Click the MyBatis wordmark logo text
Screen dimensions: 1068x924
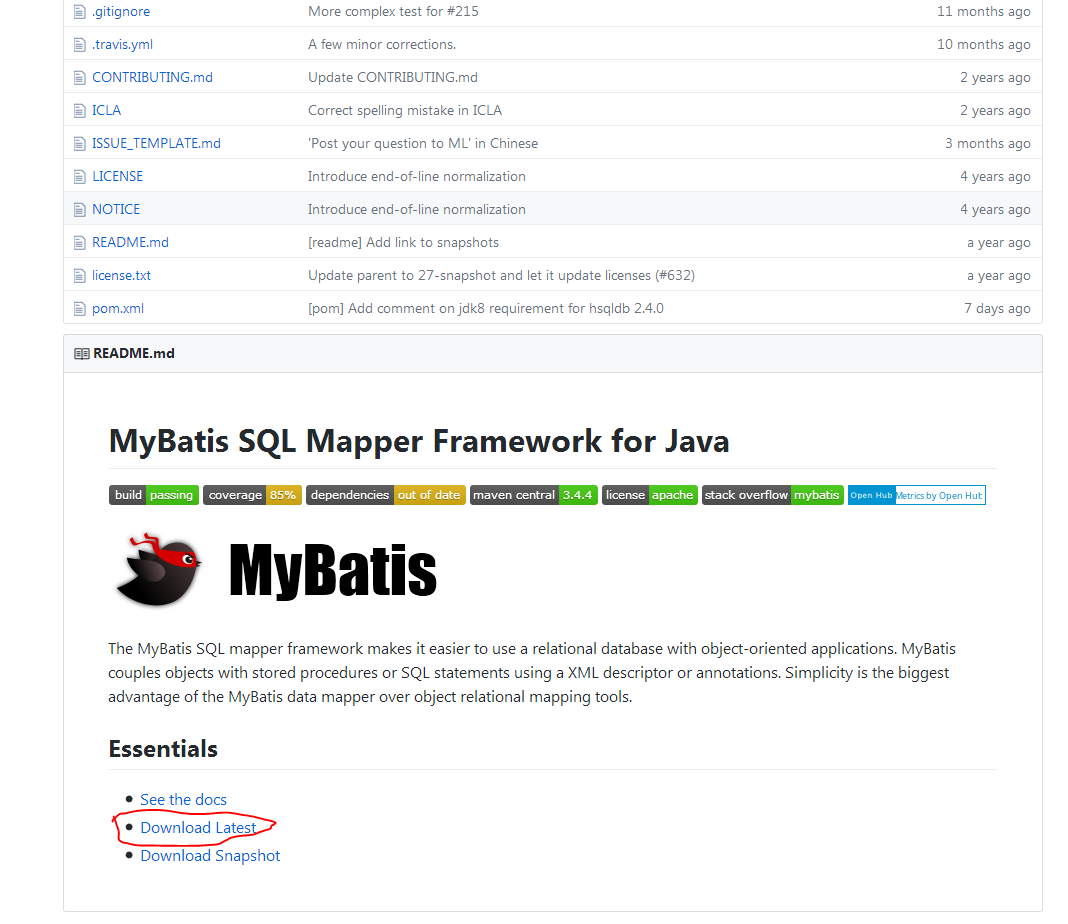pyautogui.click(x=332, y=571)
